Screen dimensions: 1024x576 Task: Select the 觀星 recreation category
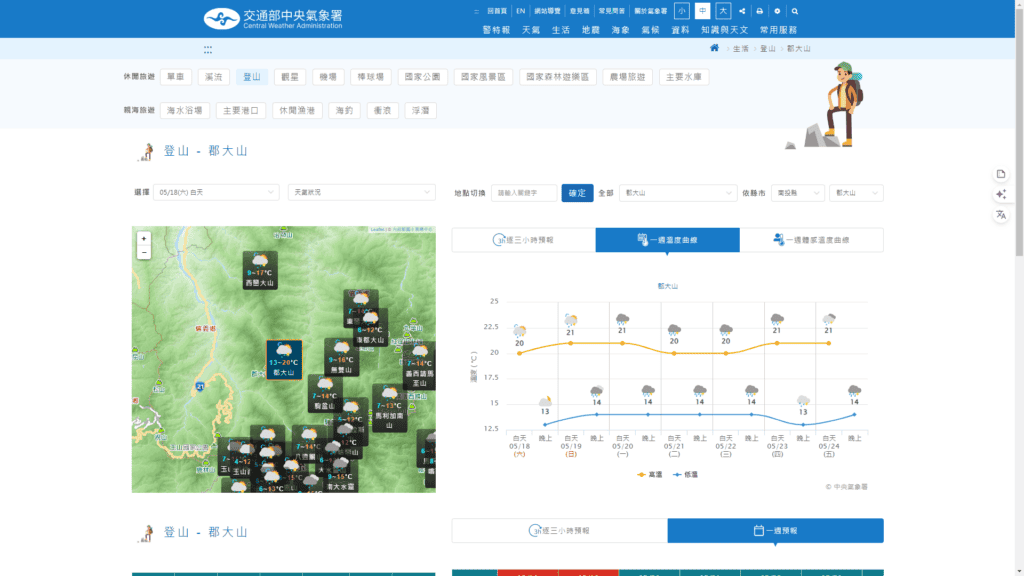point(290,77)
